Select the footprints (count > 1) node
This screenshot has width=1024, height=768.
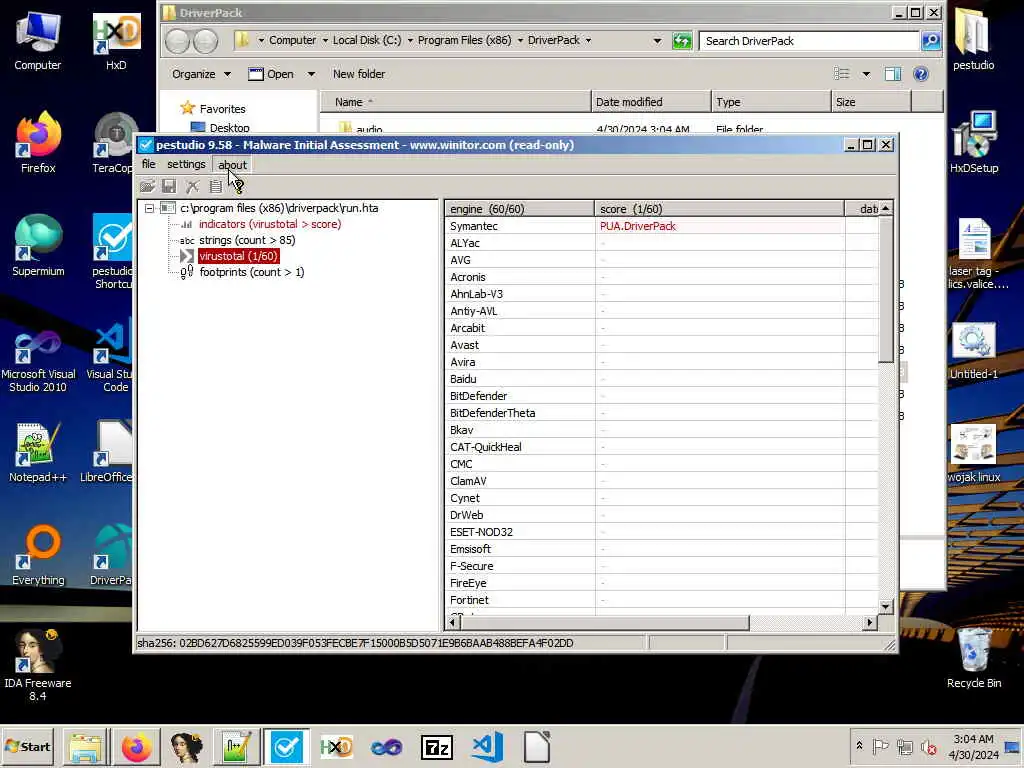coord(251,272)
